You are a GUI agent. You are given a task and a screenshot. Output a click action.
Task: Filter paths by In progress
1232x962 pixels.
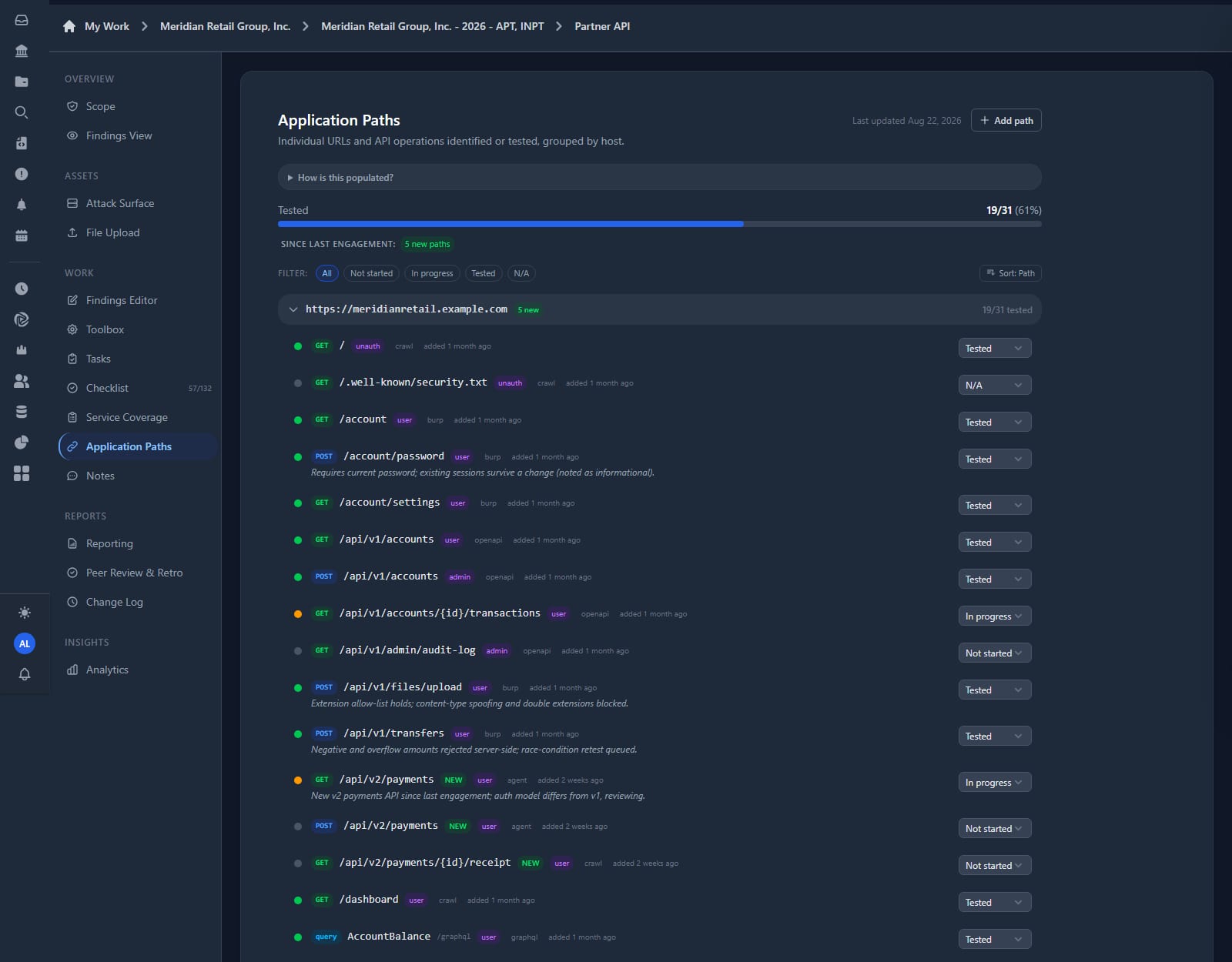pyautogui.click(x=432, y=273)
